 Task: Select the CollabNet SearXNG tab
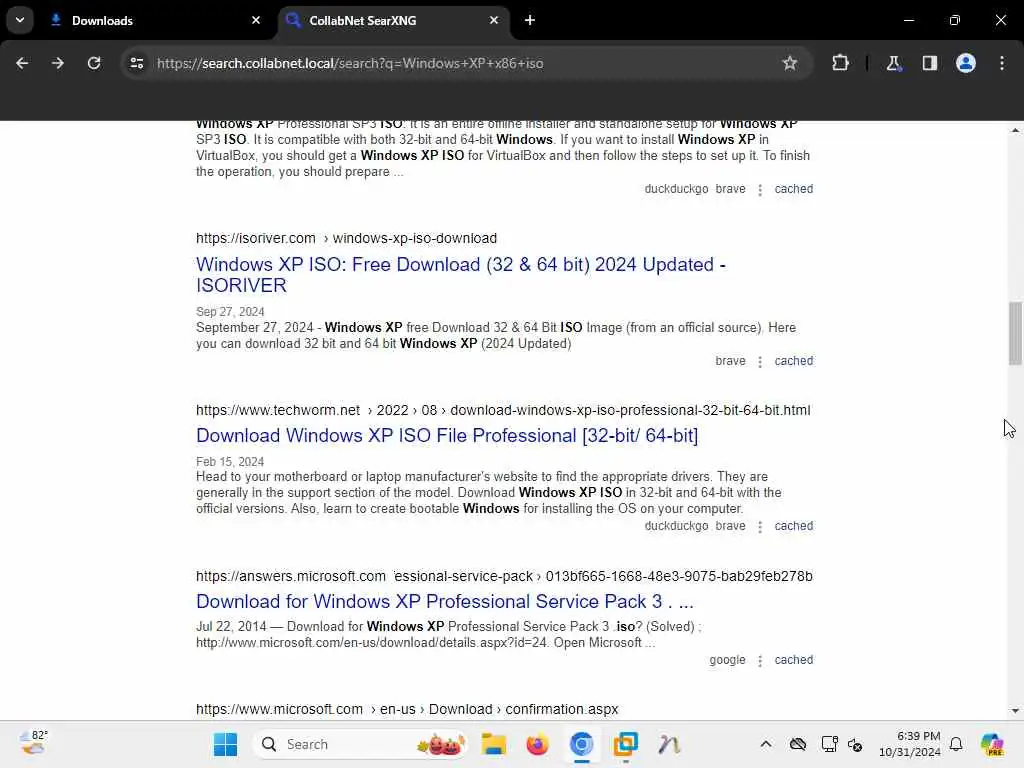394,20
